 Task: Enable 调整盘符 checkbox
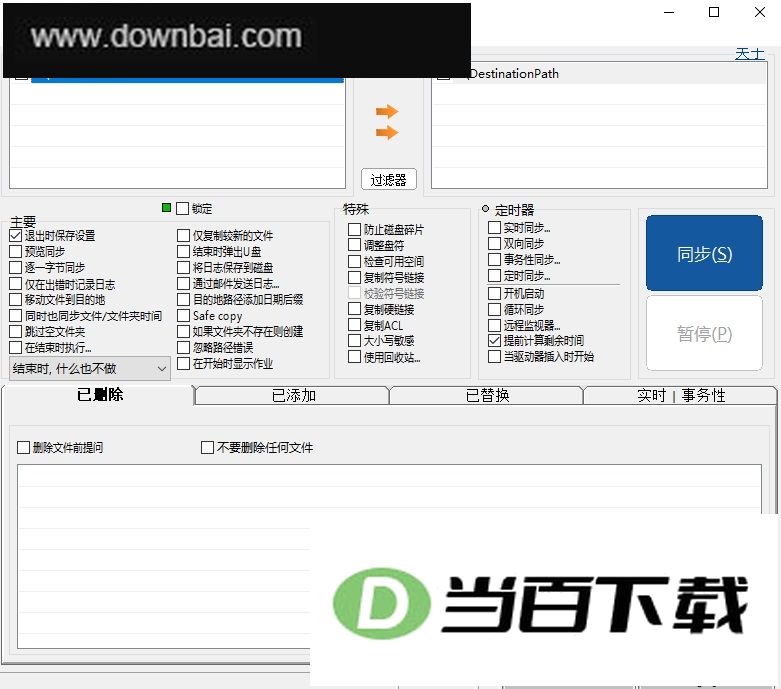tap(354, 245)
